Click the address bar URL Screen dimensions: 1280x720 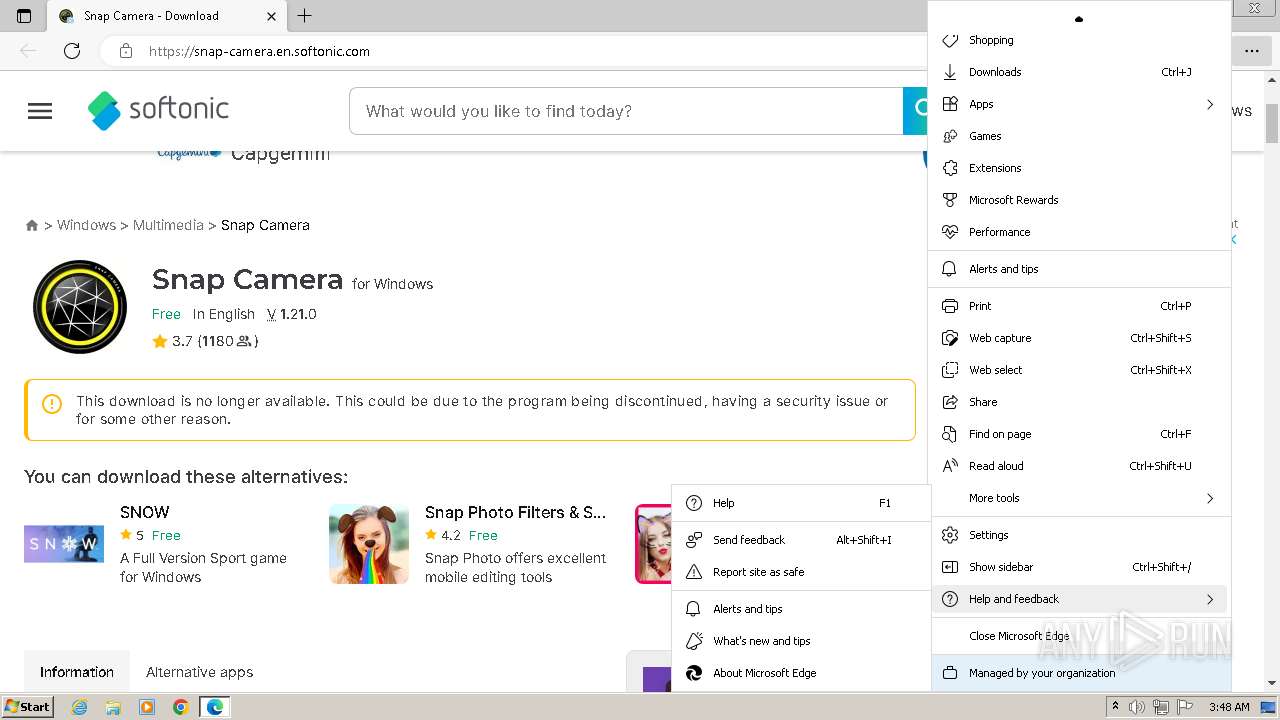[259, 51]
